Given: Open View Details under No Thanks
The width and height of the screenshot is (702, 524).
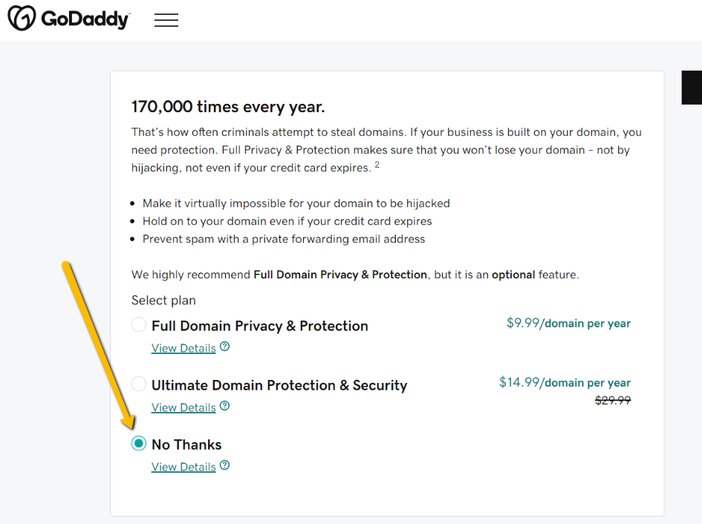Looking at the screenshot, I should 183,467.
